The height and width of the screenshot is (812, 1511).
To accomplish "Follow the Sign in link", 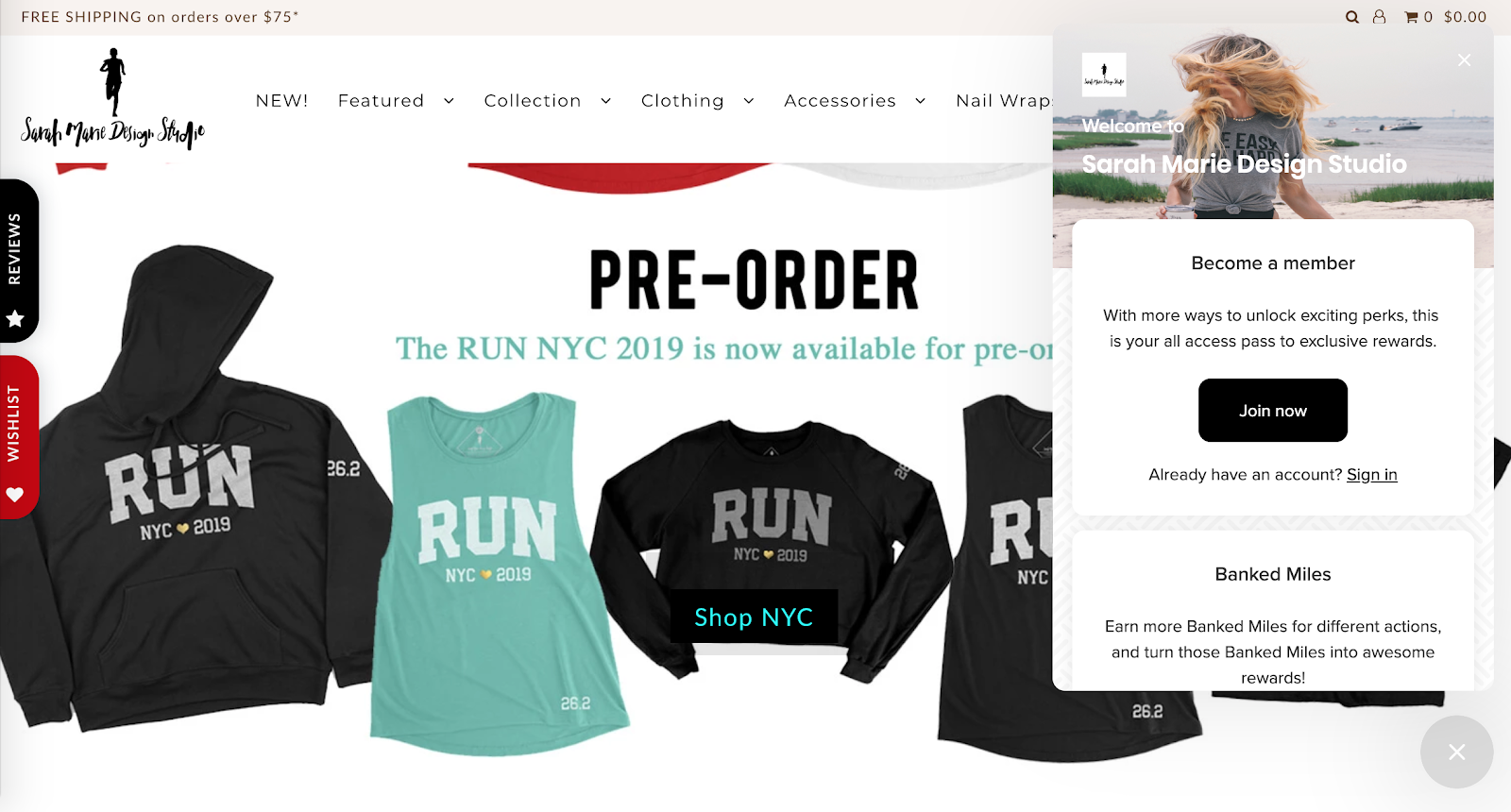I will pyautogui.click(x=1371, y=475).
